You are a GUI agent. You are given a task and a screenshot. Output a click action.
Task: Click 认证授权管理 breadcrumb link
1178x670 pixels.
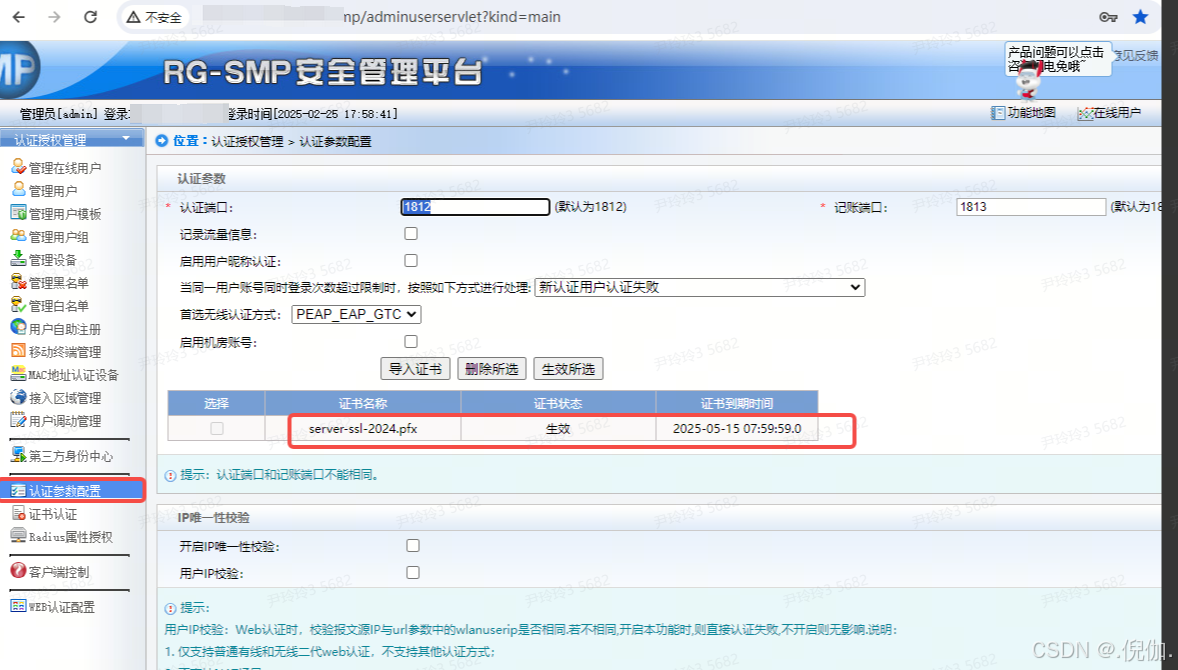pyautogui.click(x=247, y=141)
